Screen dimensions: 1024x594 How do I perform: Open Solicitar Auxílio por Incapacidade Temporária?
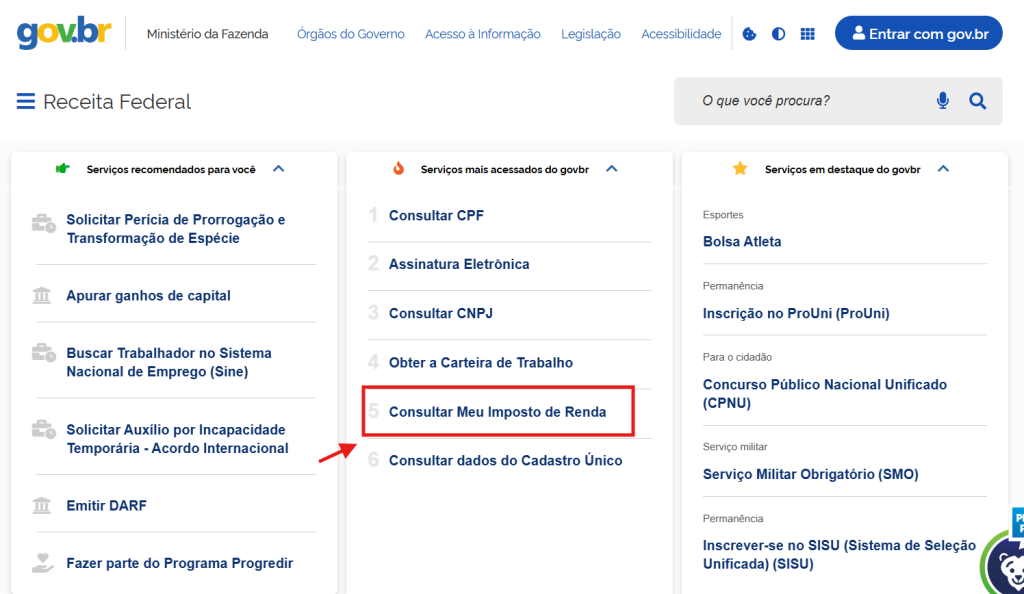click(178, 439)
